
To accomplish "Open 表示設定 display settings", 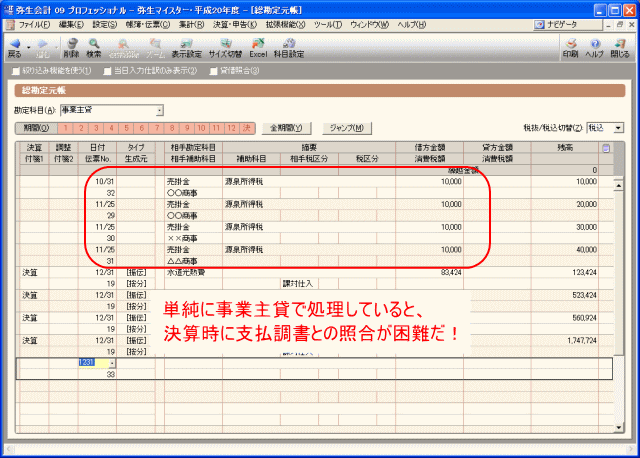I will click(x=186, y=48).
